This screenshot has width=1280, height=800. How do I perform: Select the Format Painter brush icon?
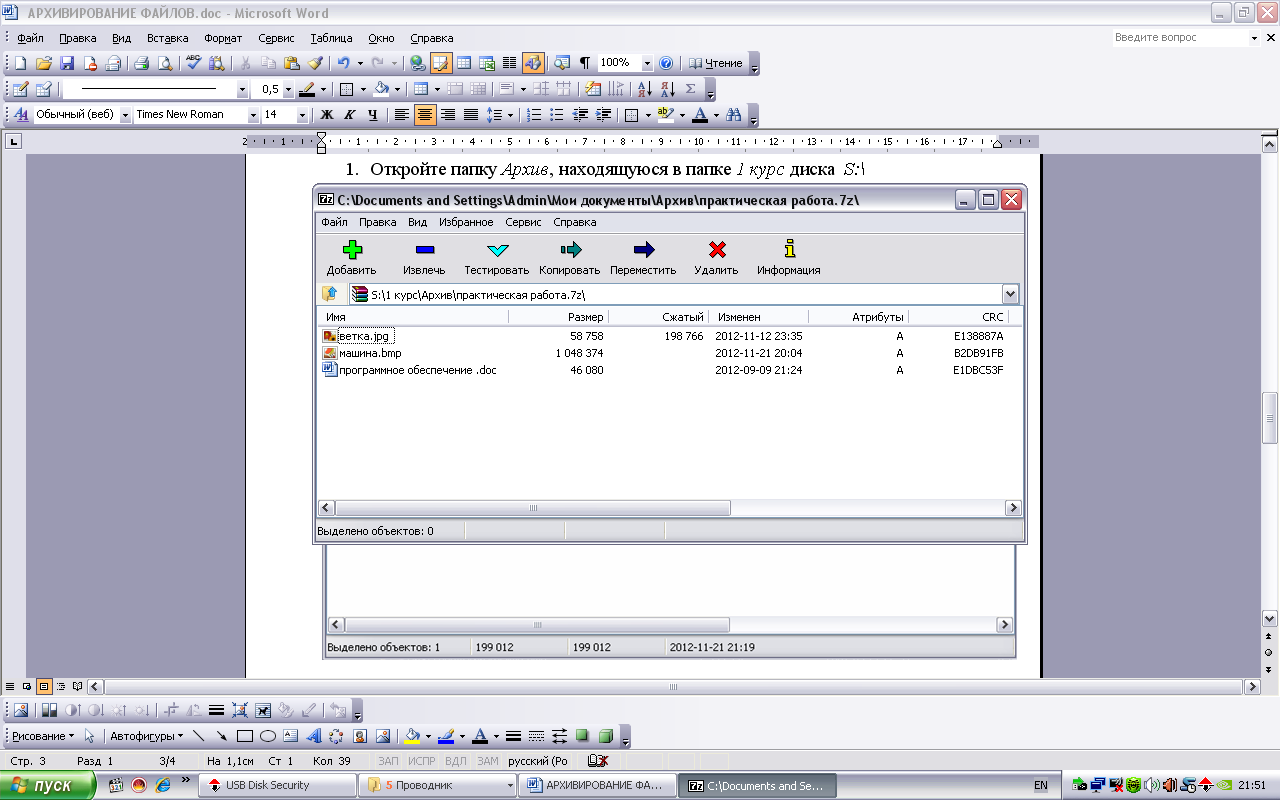click(314, 63)
